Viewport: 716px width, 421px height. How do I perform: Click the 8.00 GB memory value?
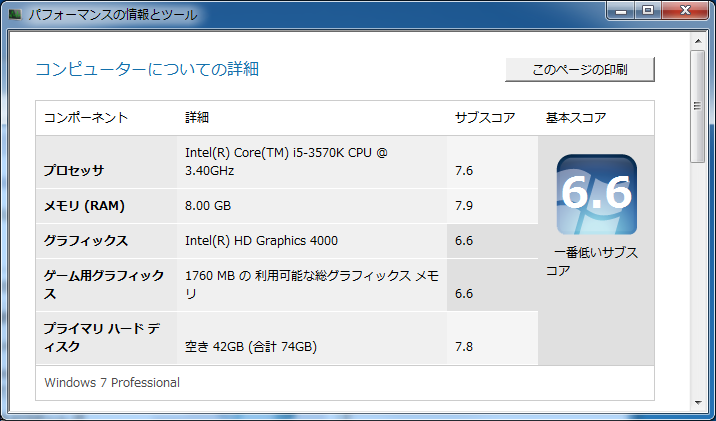208,205
